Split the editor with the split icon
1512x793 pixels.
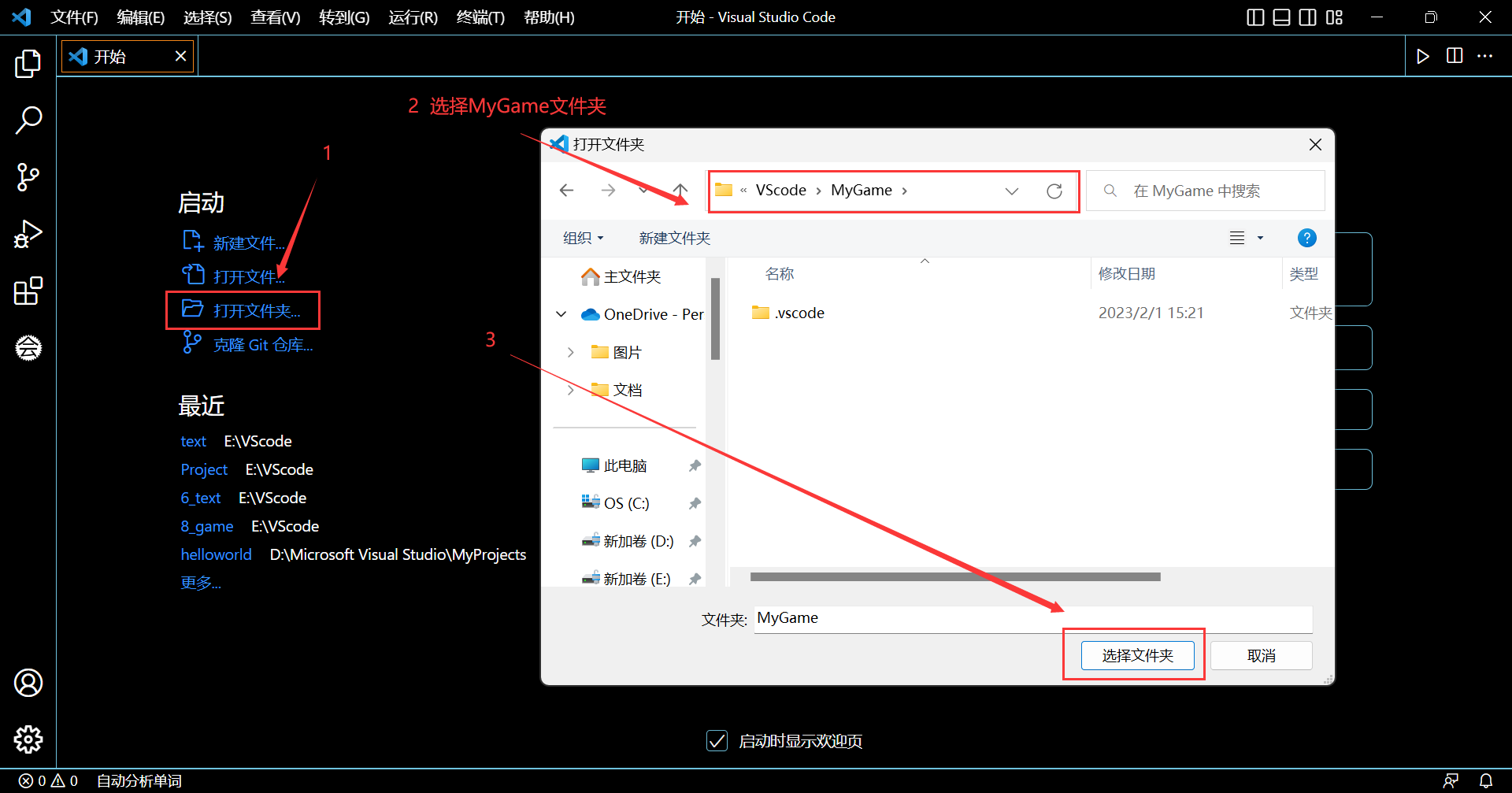coord(1455,56)
